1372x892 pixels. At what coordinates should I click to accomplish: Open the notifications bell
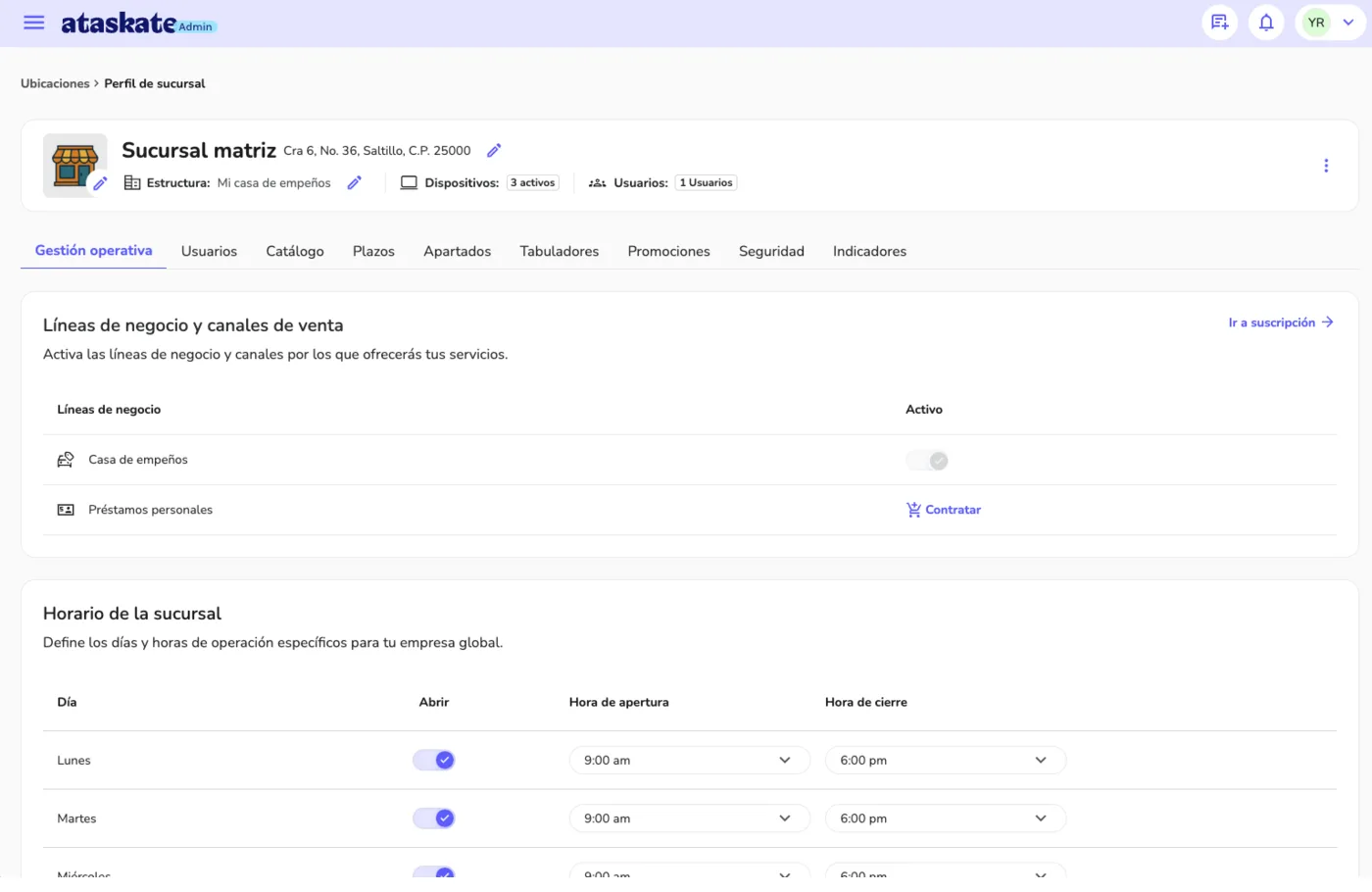(x=1266, y=23)
